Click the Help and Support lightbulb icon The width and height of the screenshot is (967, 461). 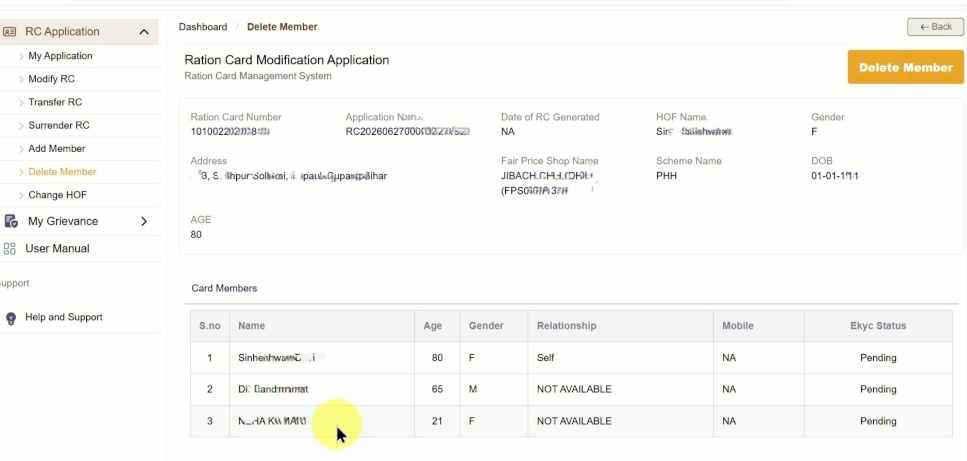pyautogui.click(x=10, y=318)
